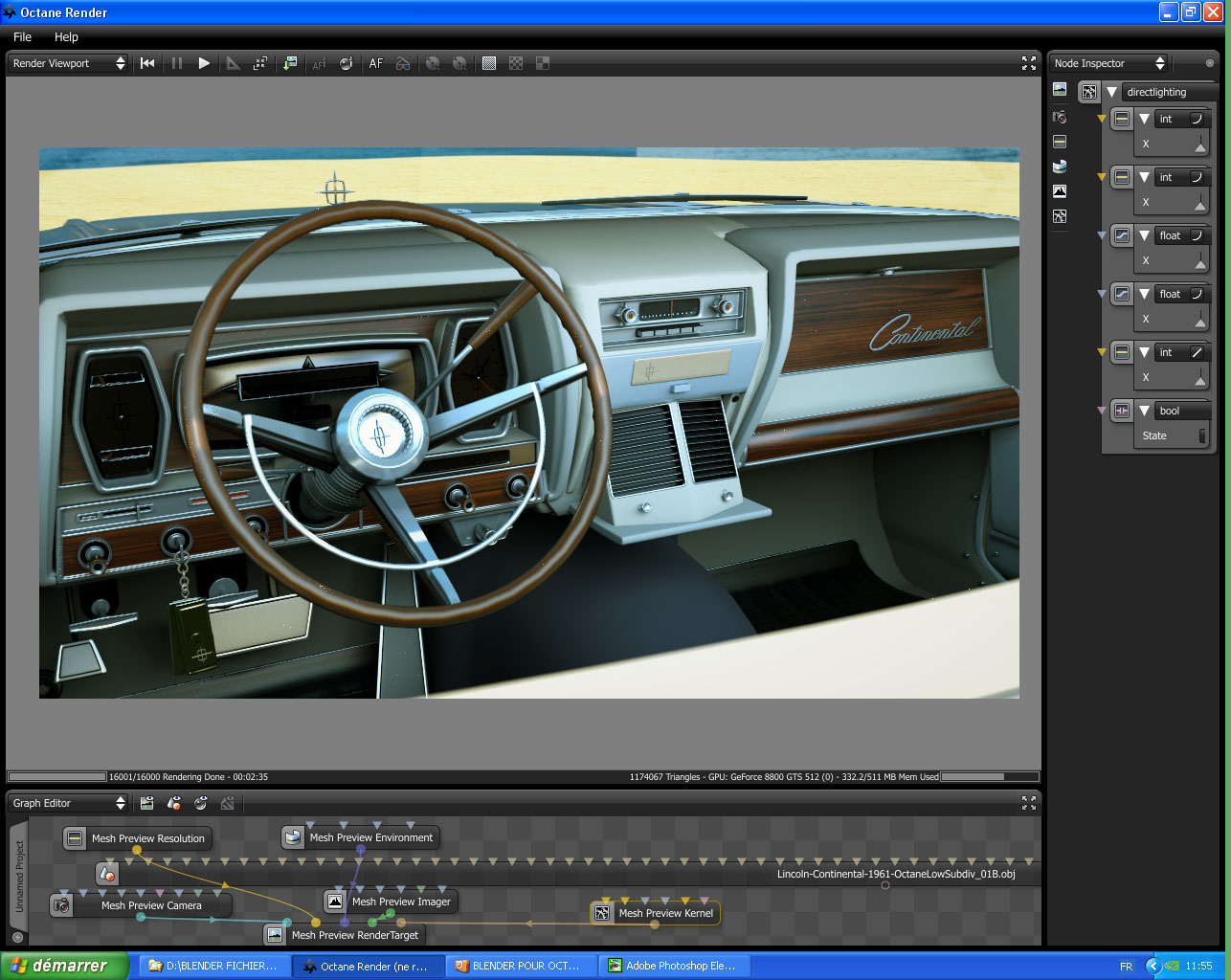Open the Render Viewport panel type dropdown
This screenshot has width=1231, height=980.
[x=68, y=63]
